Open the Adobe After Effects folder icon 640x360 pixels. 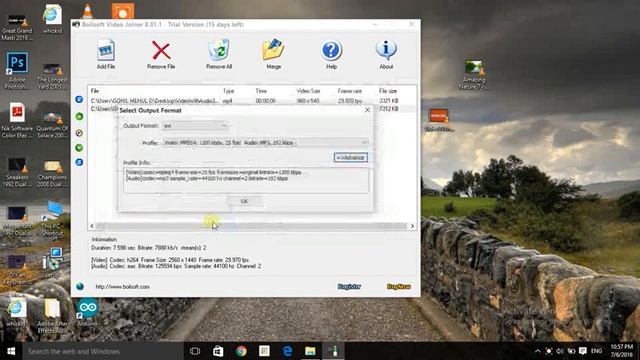coord(53,308)
